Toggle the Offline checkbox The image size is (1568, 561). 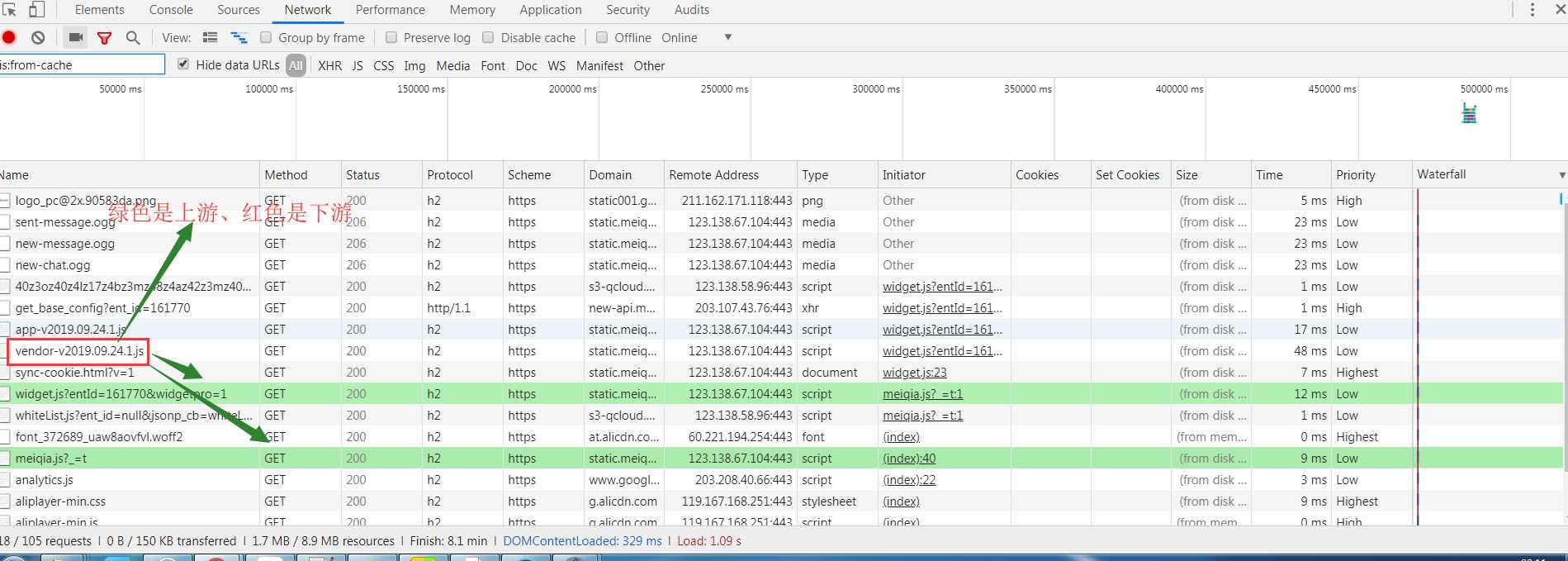click(x=602, y=37)
